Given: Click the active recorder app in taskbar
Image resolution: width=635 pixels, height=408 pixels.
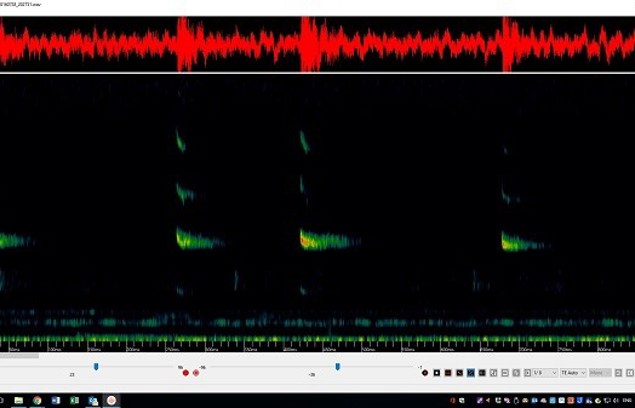Looking at the screenshot, I should [113, 400].
